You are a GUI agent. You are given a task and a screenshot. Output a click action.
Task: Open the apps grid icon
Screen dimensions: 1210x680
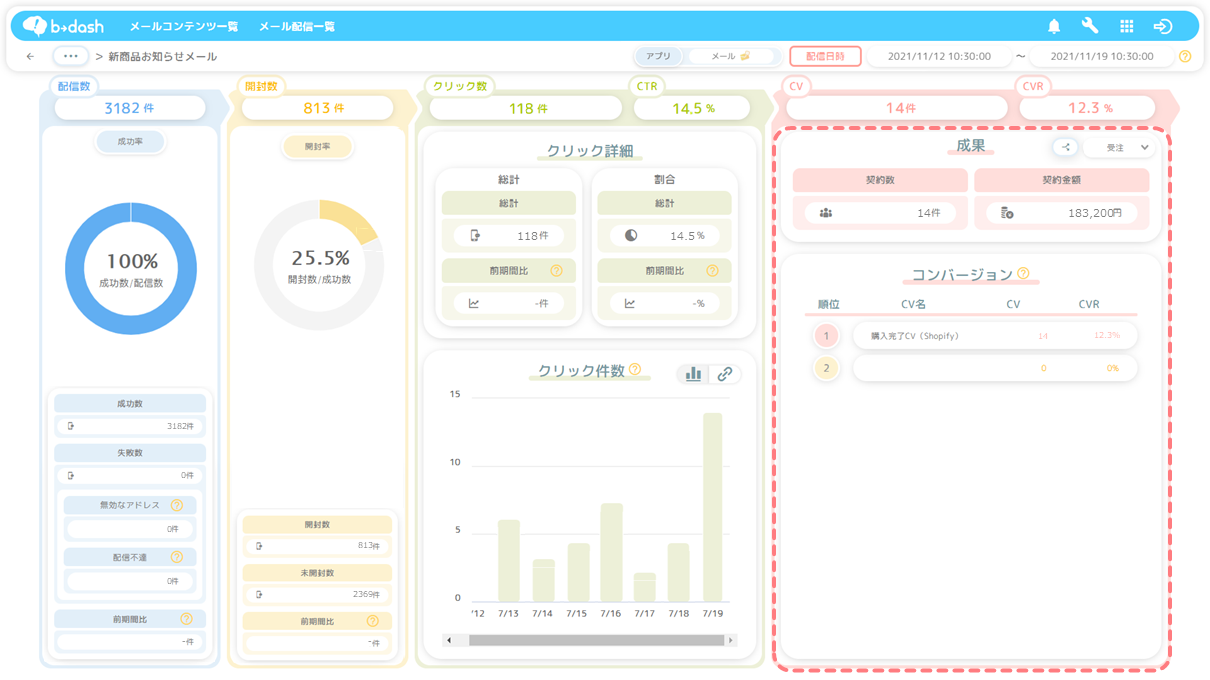(1126, 26)
